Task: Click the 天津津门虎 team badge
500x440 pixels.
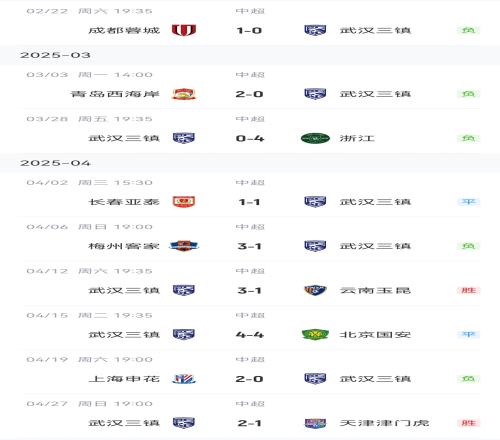Action: point(315,423)
